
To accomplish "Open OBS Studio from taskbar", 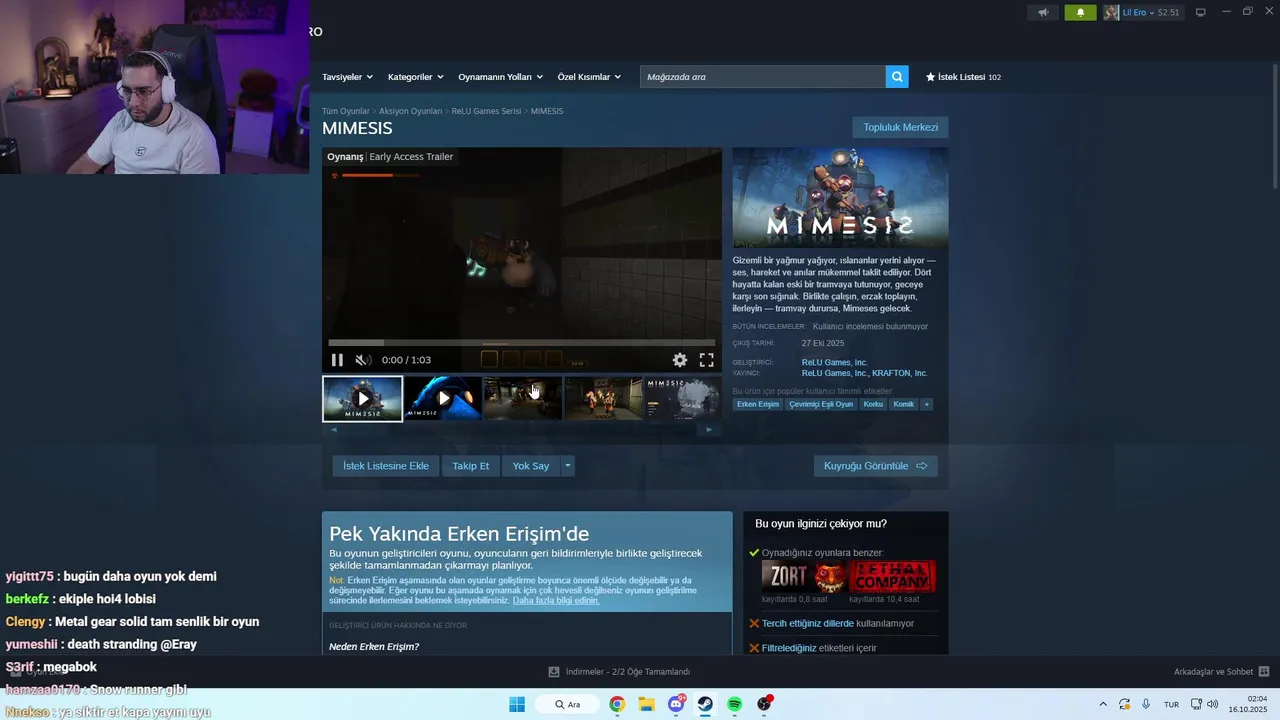I will tap(764, 704).
